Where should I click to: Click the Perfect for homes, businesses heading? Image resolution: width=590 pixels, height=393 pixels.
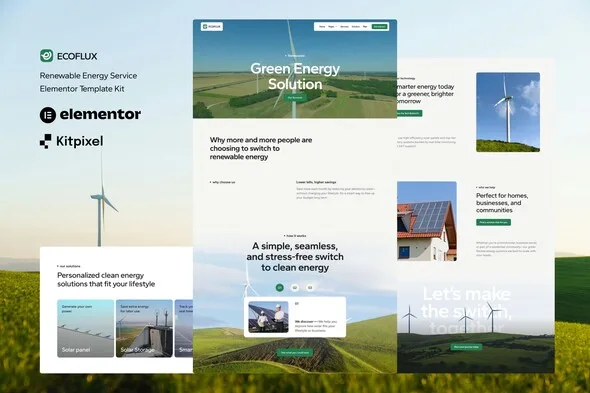[x=502, y=203]
